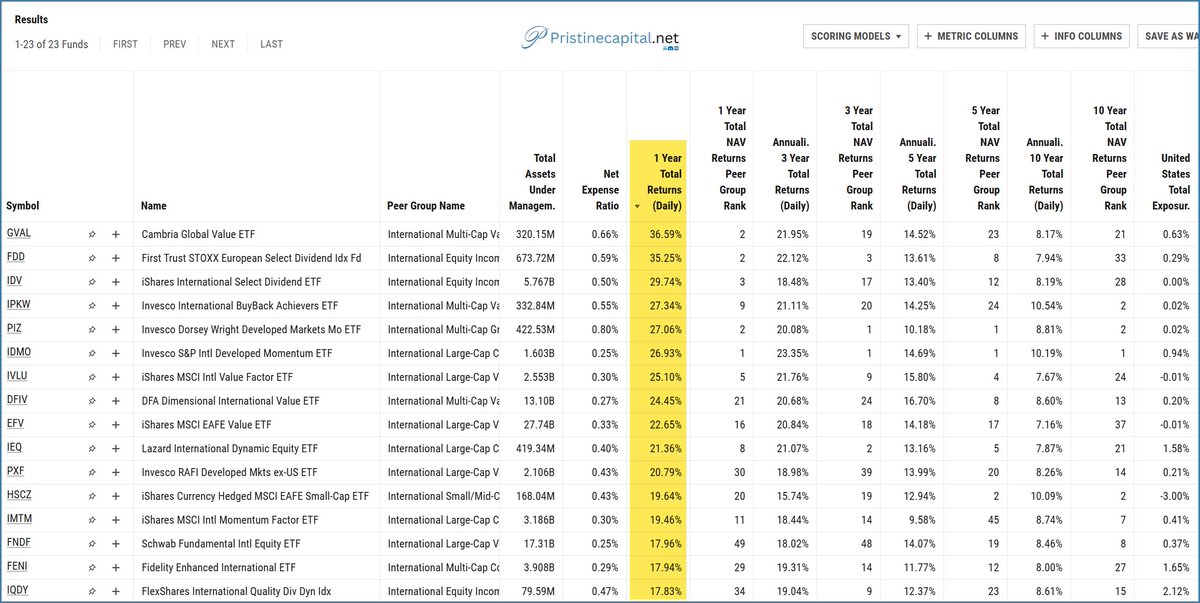This screenshot has width=1200, height=603.
Task: Toggle sort arrow on 1 Year Total Returns column
Action: 638,207
